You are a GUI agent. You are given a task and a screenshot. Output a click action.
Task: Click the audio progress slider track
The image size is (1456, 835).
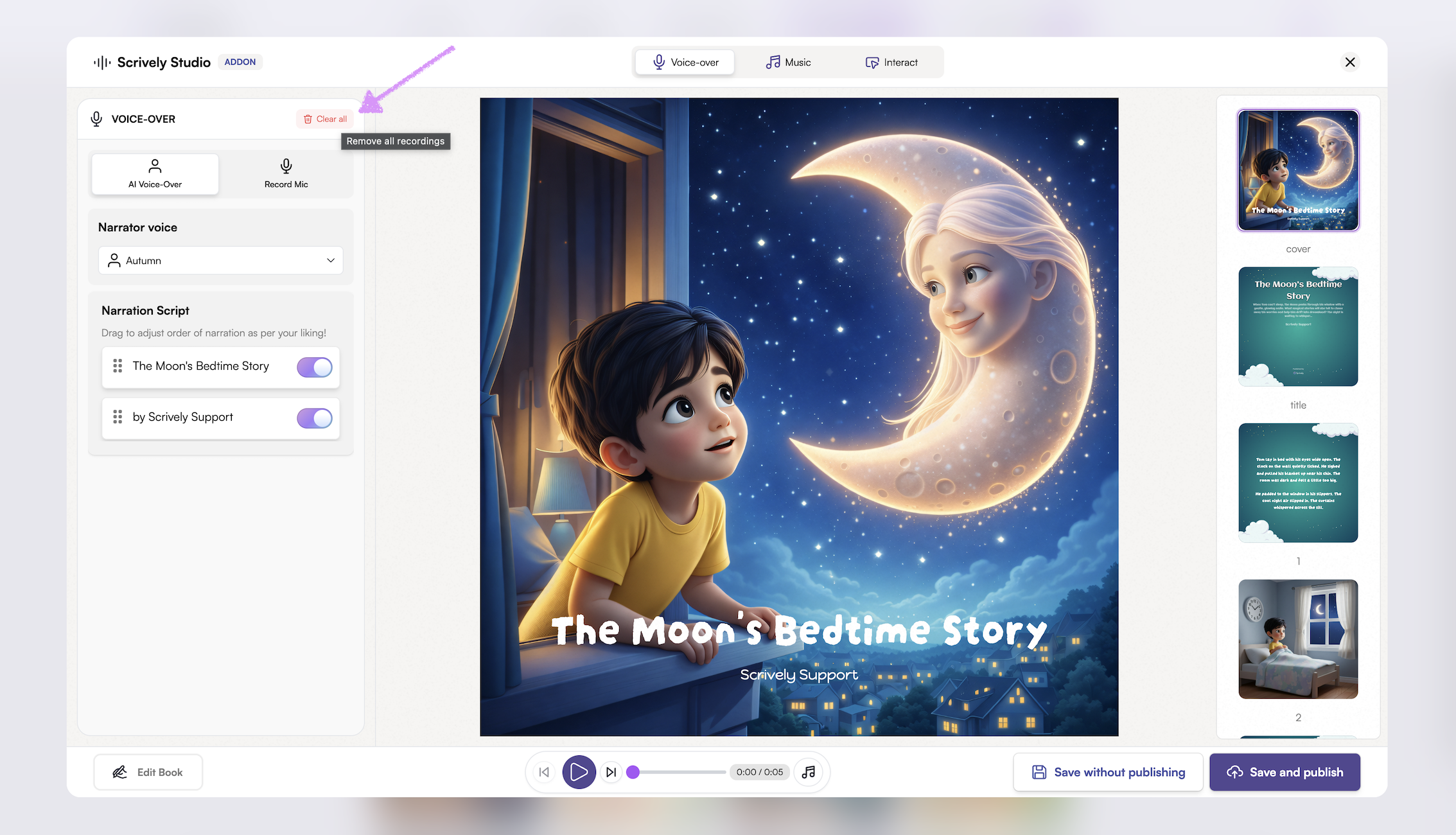(681, 772)
